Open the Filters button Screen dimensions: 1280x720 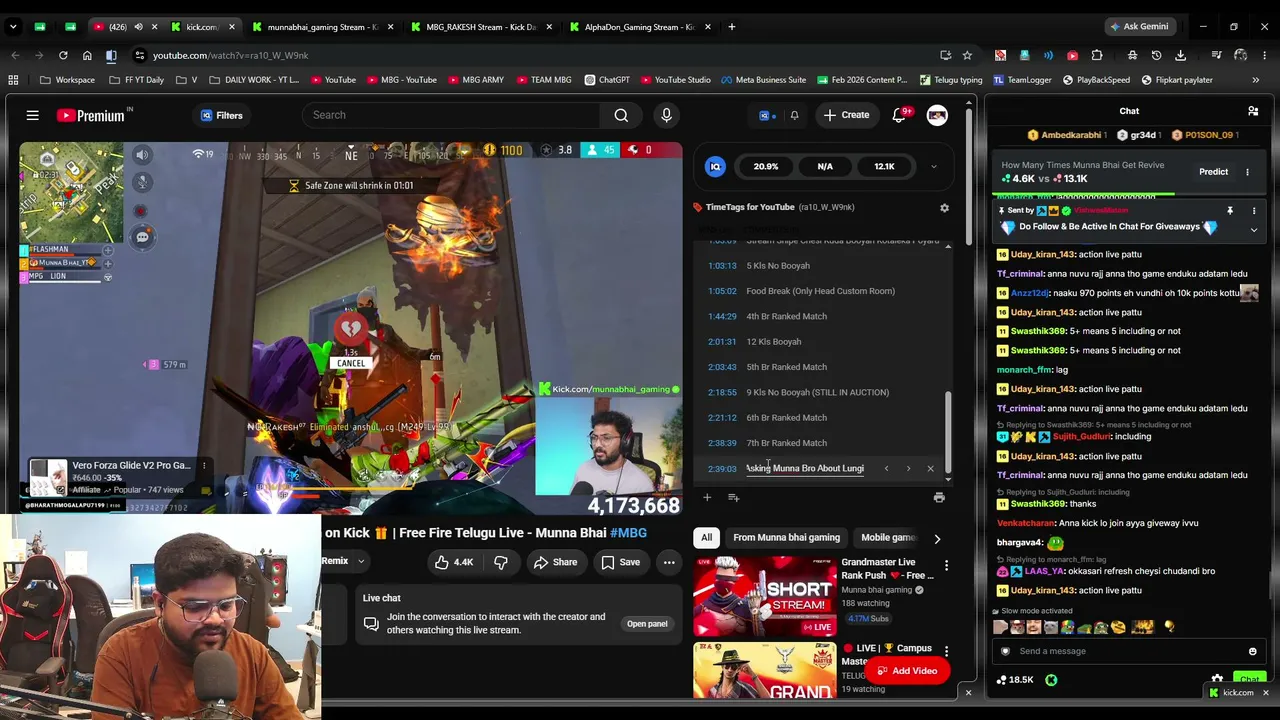[221, 116]
